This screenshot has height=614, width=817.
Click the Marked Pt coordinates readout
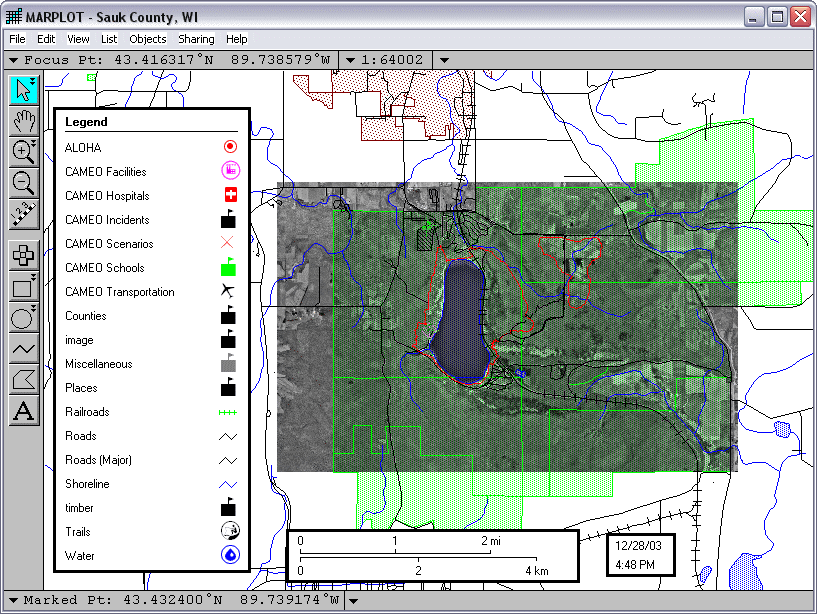(x=231, y=600)
